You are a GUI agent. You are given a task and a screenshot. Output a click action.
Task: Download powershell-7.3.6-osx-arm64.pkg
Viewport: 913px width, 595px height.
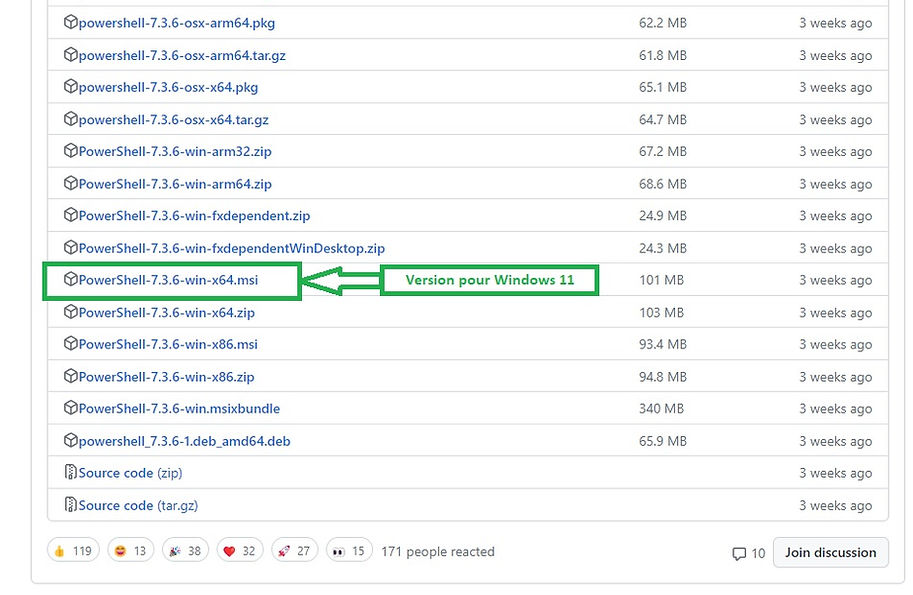[x=176, y=23]
